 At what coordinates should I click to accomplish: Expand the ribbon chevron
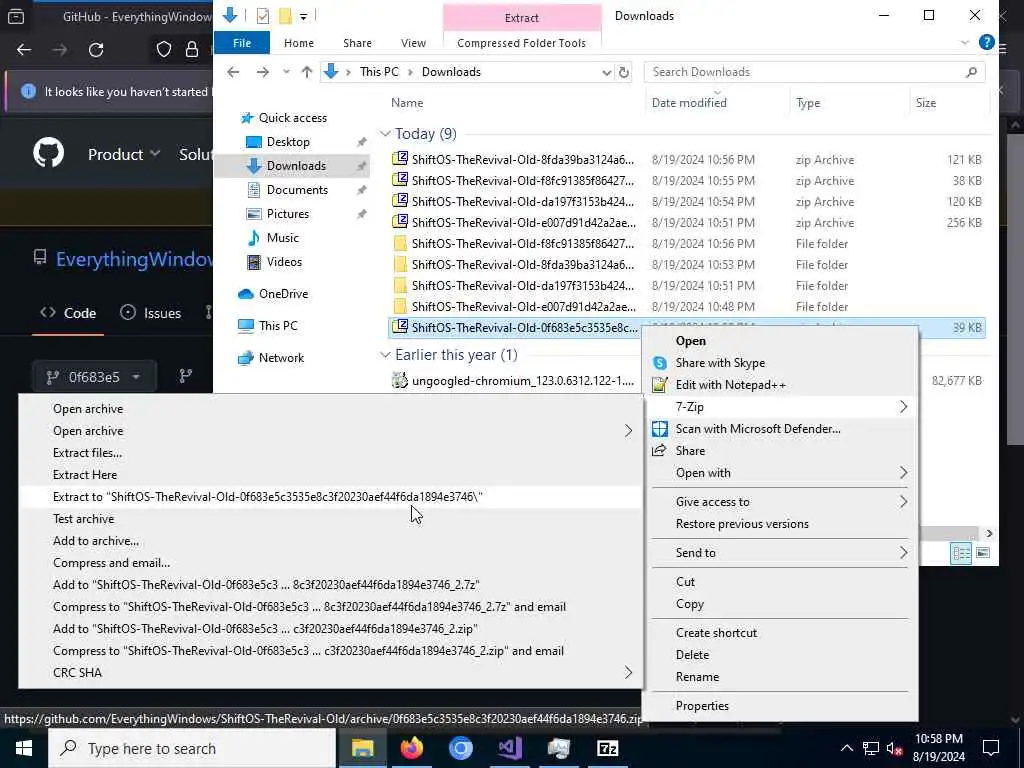(965, 43)
